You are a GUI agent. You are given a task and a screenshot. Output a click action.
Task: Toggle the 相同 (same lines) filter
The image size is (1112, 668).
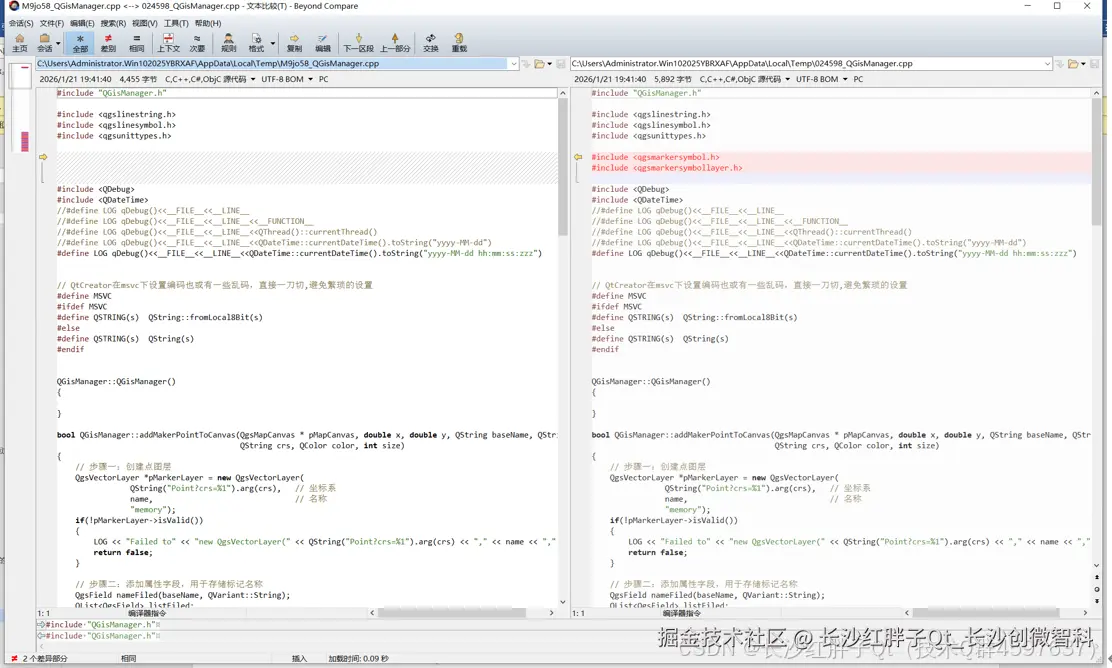(x=136, y=42)
